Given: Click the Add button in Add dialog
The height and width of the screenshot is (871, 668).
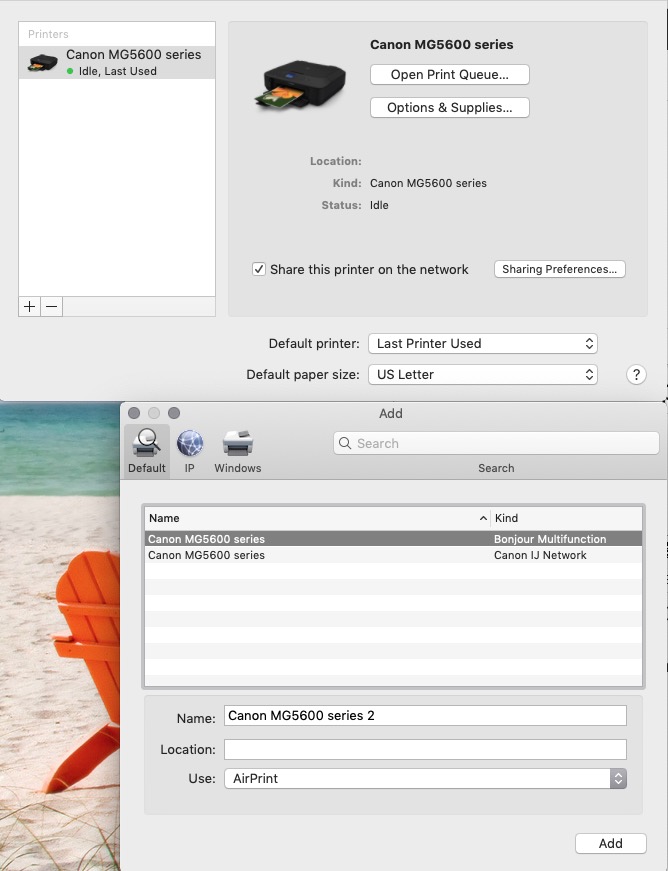Looking at the screenshot, I should (611, 843).
